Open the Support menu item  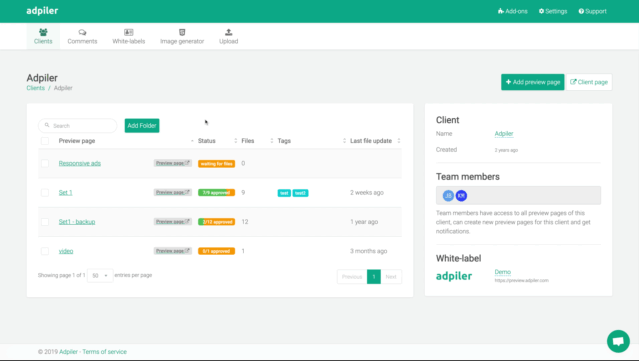pyautogui.click(x=593, y=11)
